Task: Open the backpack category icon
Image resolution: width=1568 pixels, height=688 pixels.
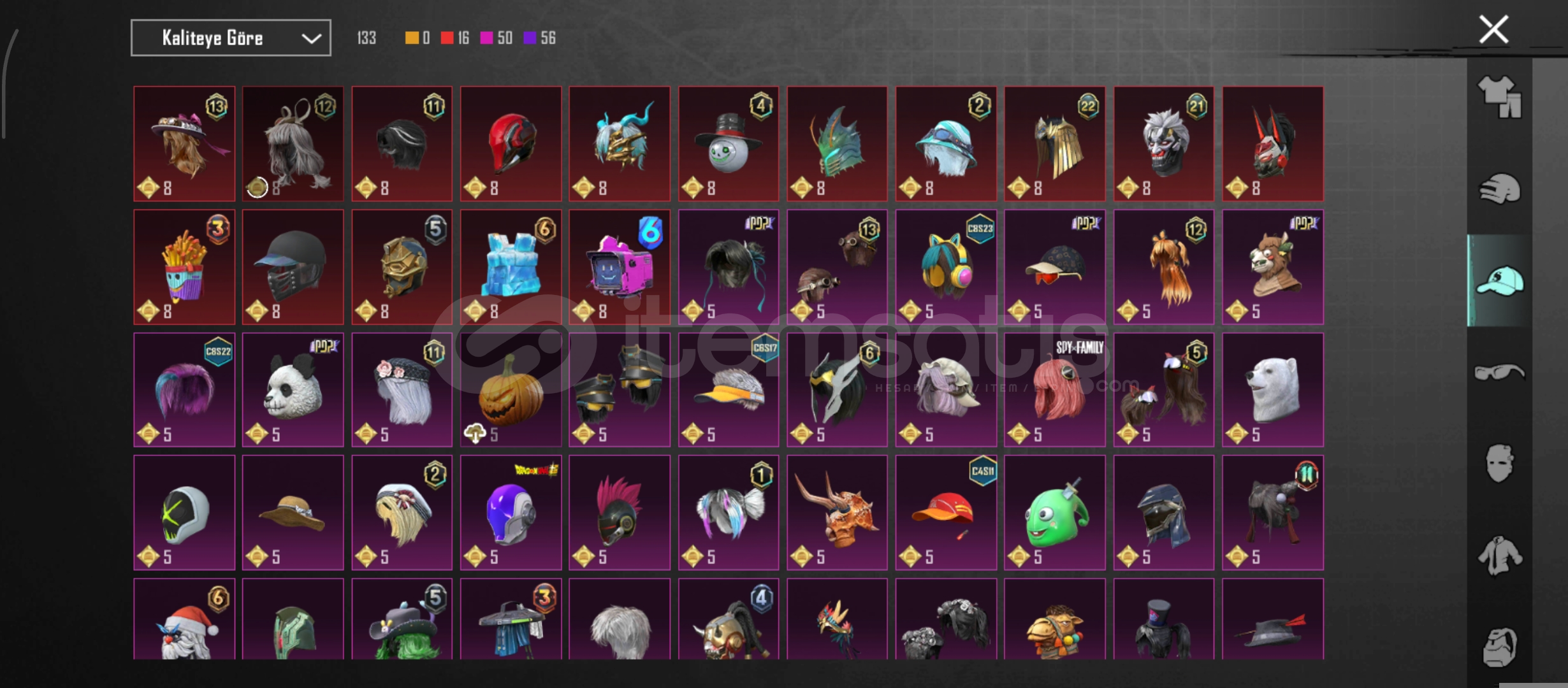Action: (1500, 646)
